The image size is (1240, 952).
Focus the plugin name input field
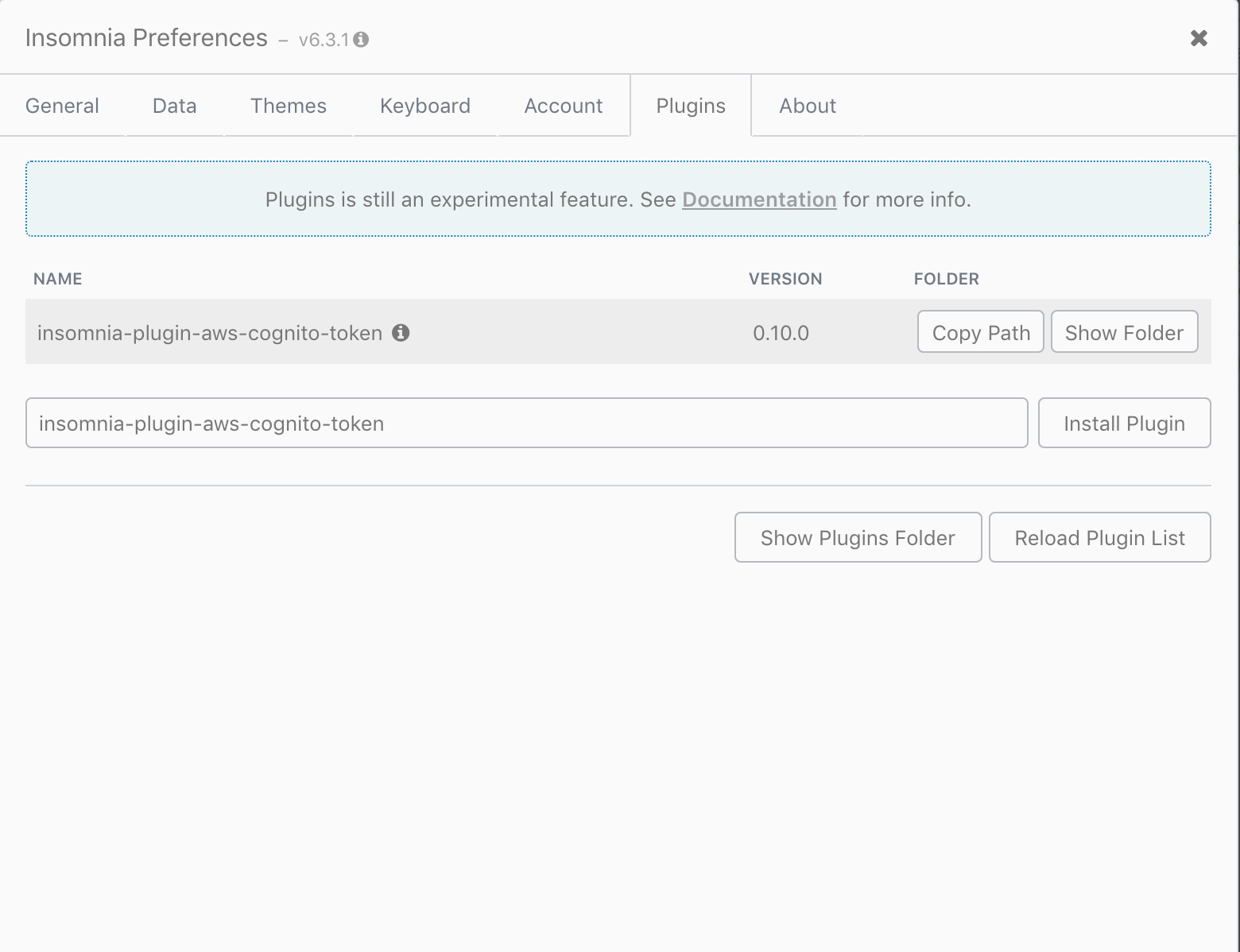pos(527,424)
